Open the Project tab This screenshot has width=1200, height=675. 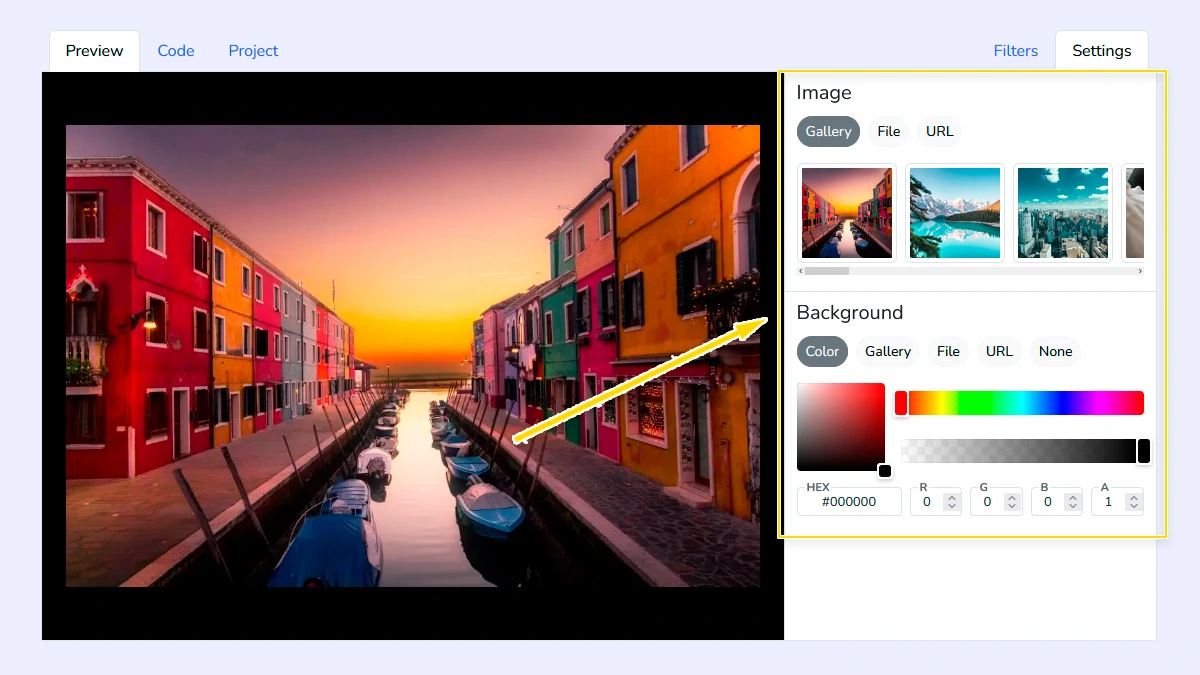[253, 50]
